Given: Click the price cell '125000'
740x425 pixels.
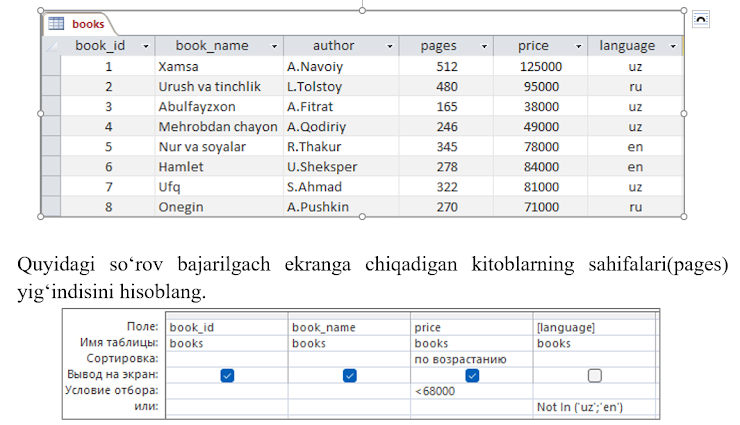Looking at the screenshot, I should pos(541,67).
